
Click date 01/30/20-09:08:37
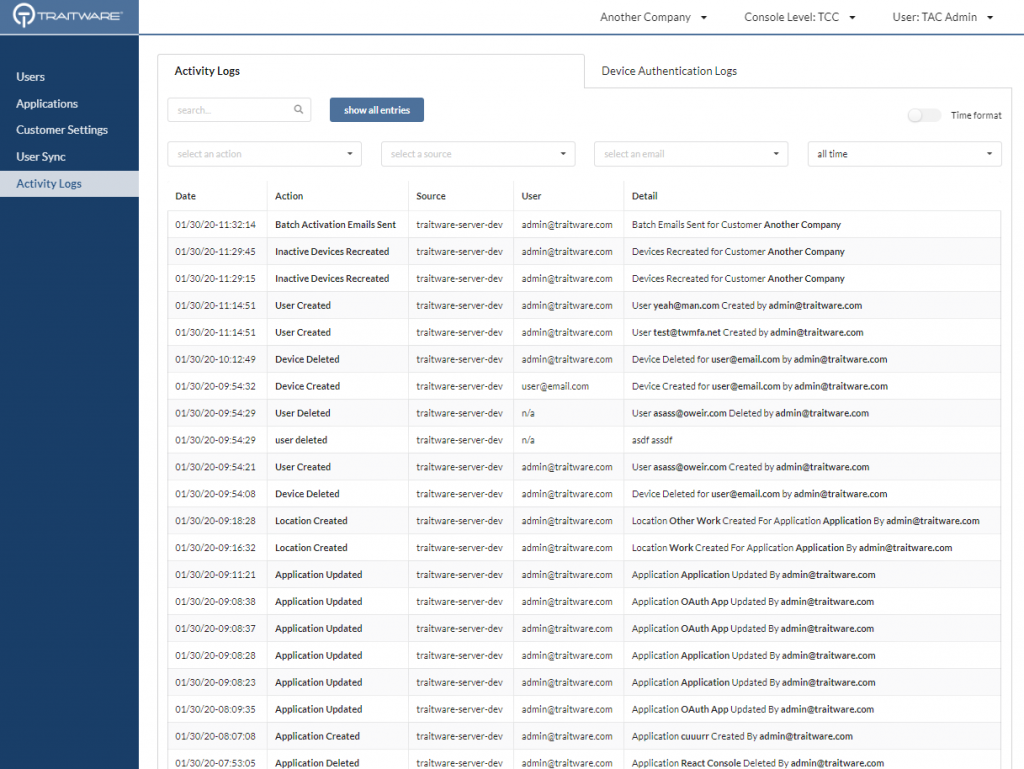(x=216, y=629)
